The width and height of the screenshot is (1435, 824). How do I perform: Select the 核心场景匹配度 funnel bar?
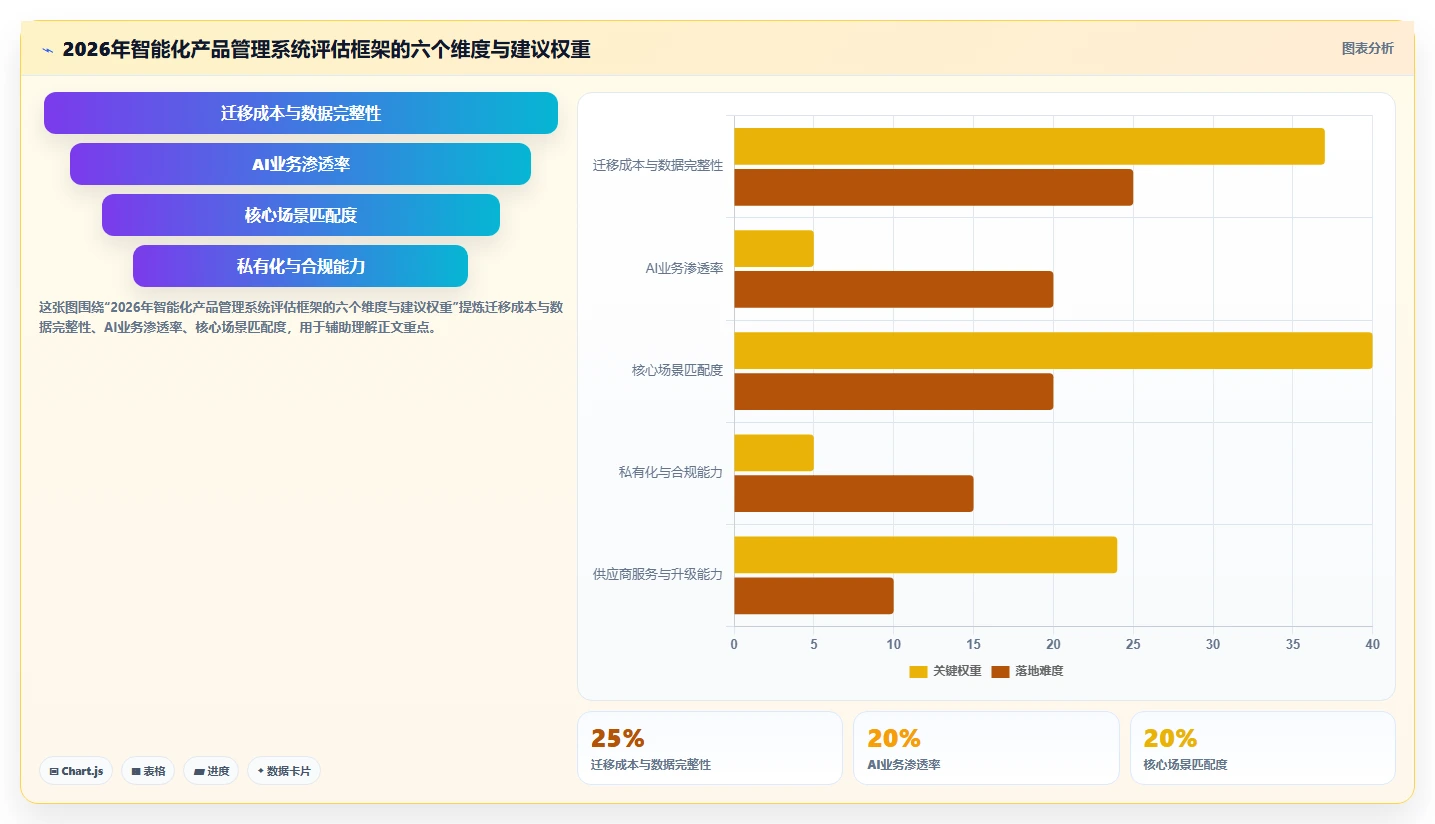coord(301,215)
